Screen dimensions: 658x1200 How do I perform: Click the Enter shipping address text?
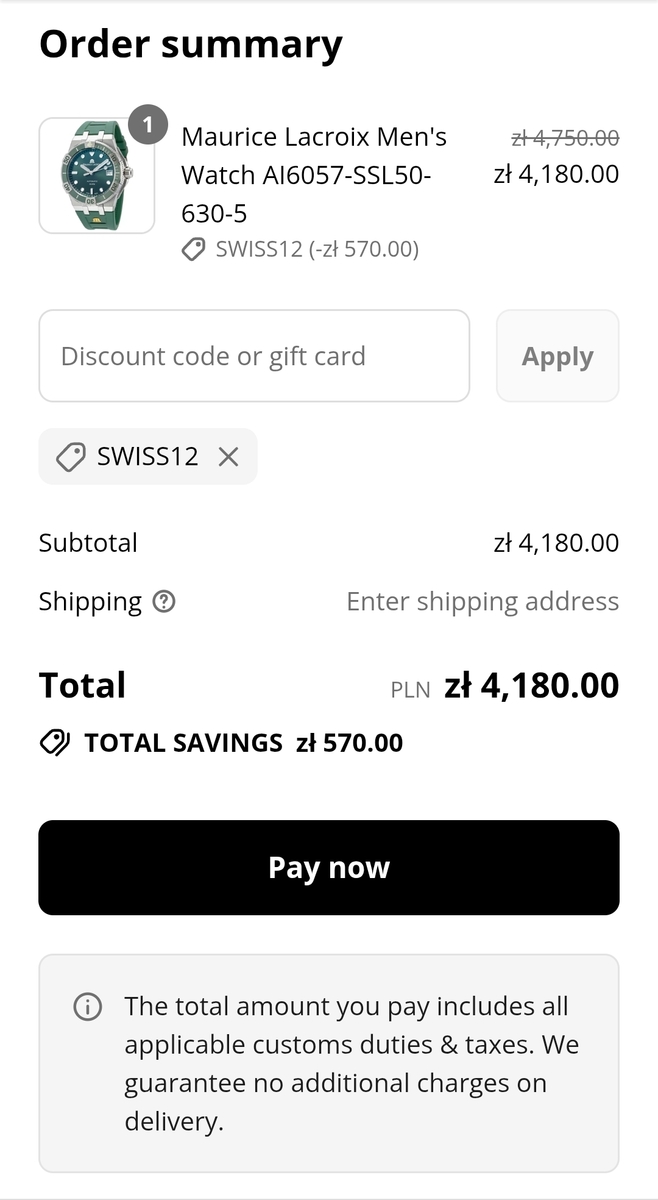coord(482,601)
